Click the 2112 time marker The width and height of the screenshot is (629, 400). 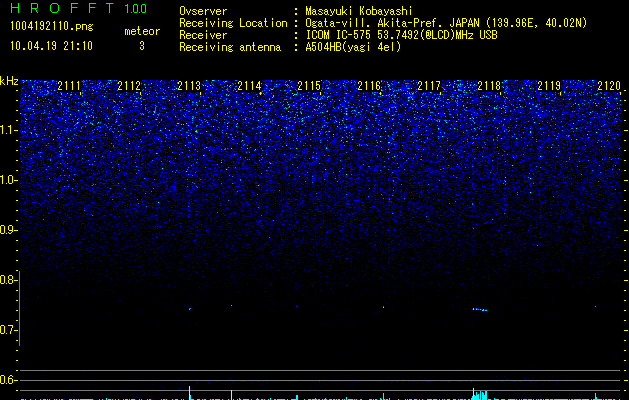tap(129, 86)
